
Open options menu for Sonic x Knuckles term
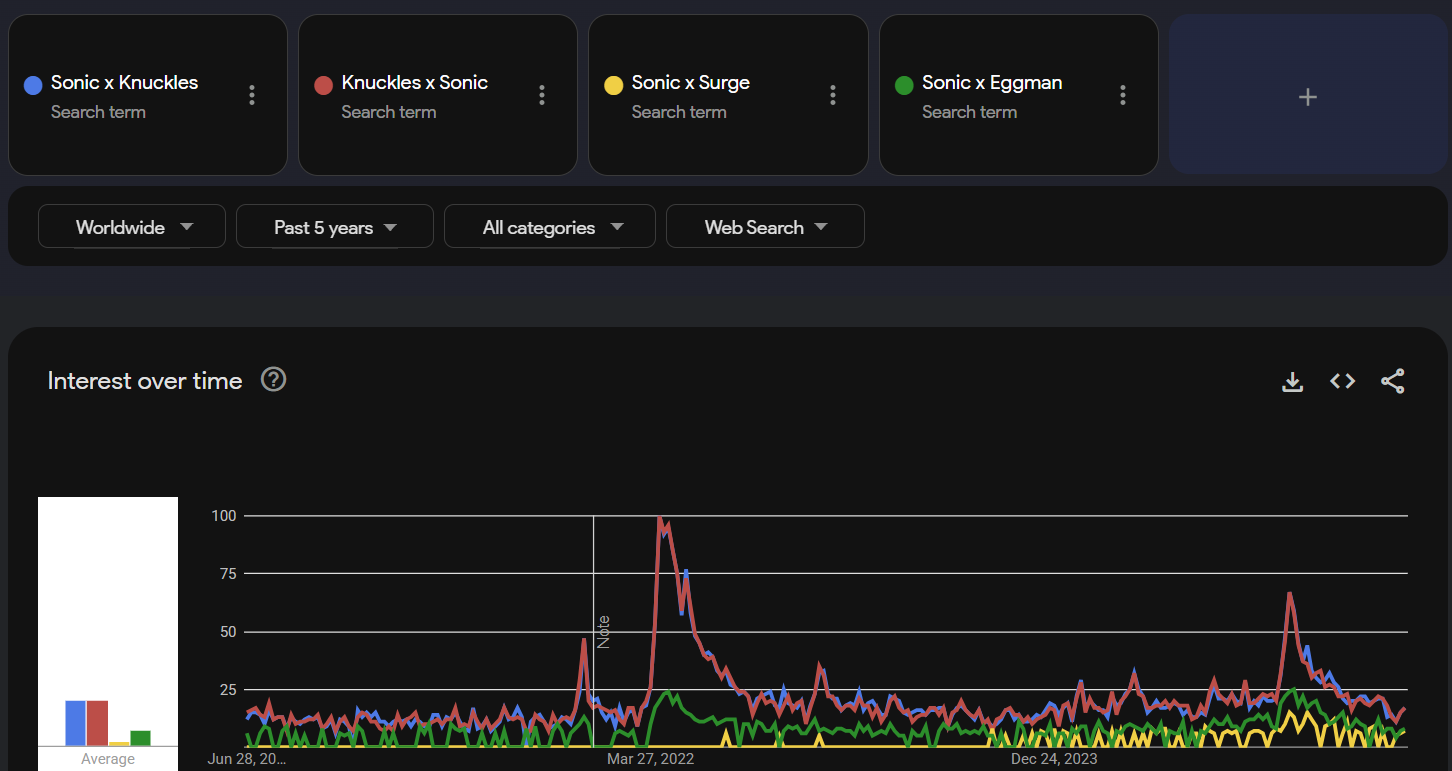(252, 95)
